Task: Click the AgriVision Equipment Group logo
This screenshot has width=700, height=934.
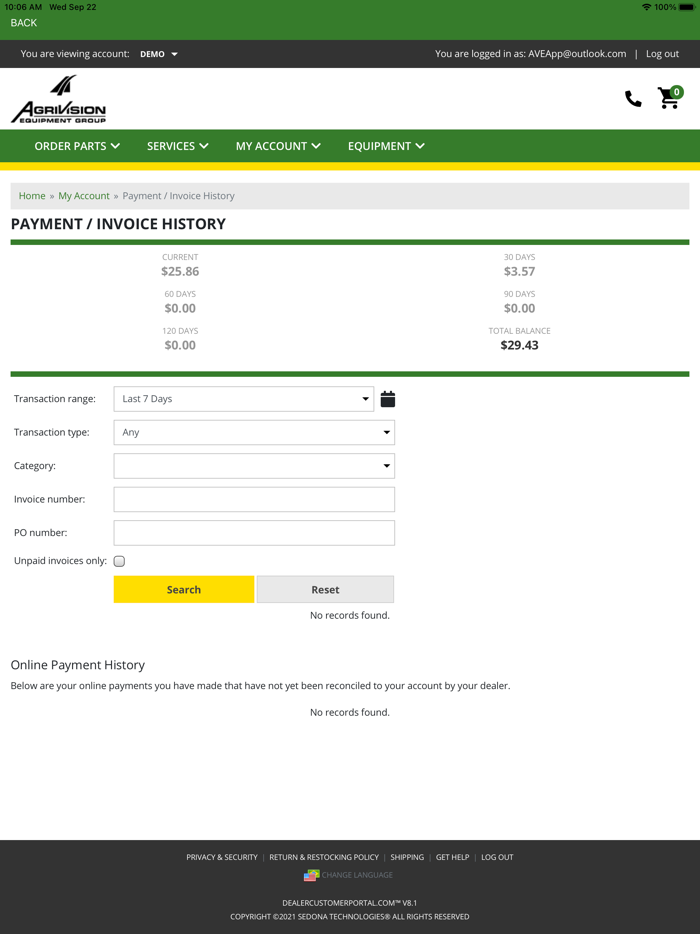Action: [60, 99]
